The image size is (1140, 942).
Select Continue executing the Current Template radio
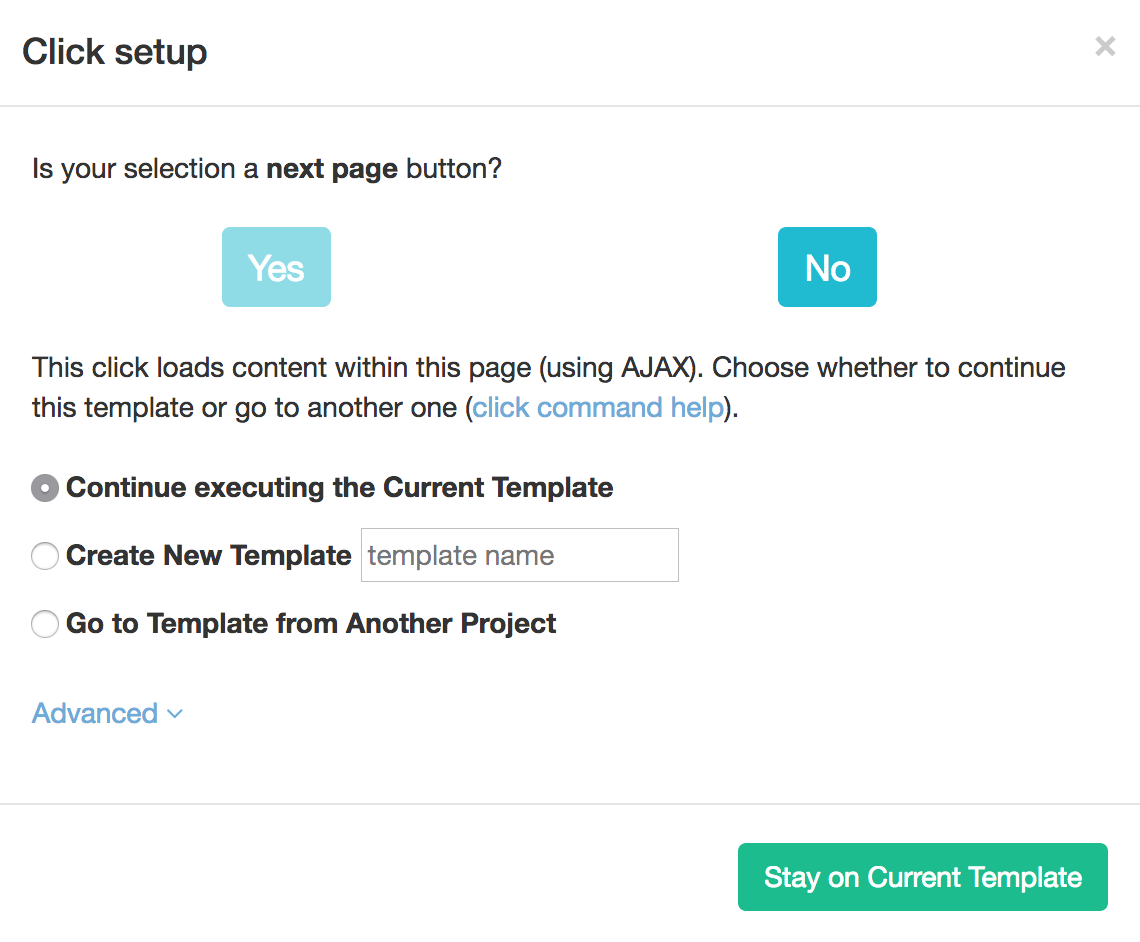pyautogui.click(x=45, y=488)
